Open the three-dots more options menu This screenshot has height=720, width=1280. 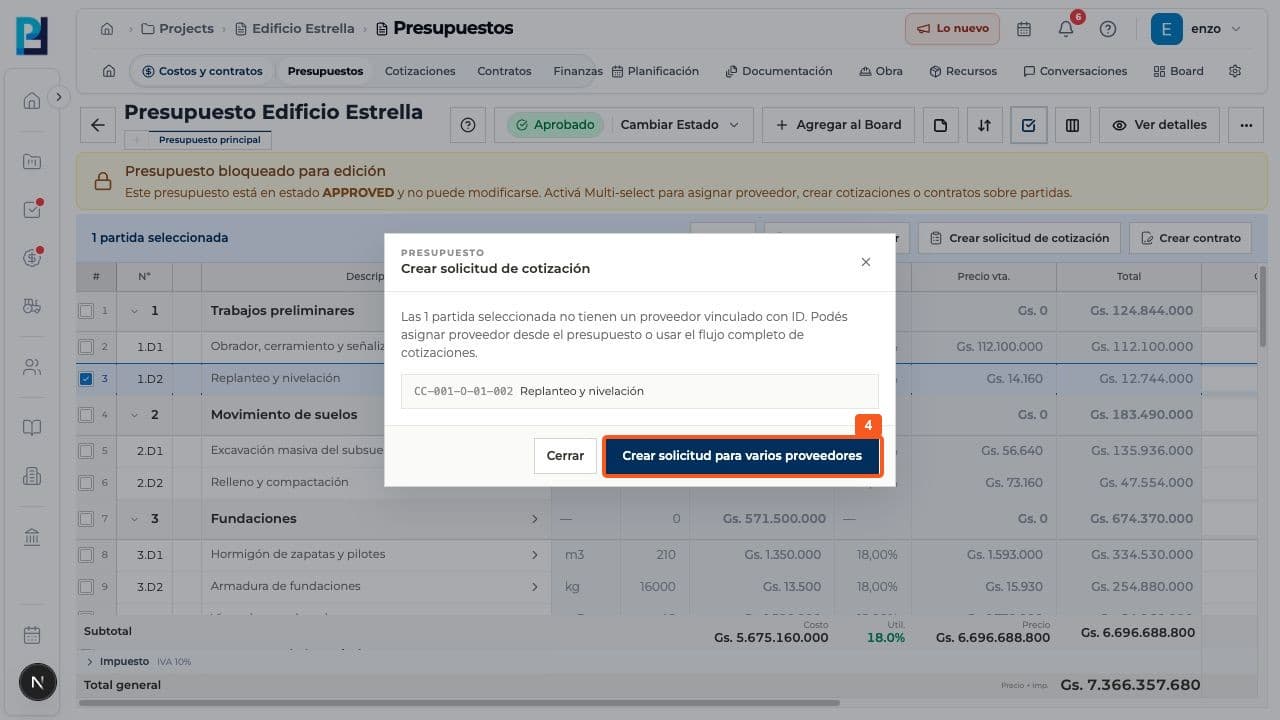click(1246, 125)
